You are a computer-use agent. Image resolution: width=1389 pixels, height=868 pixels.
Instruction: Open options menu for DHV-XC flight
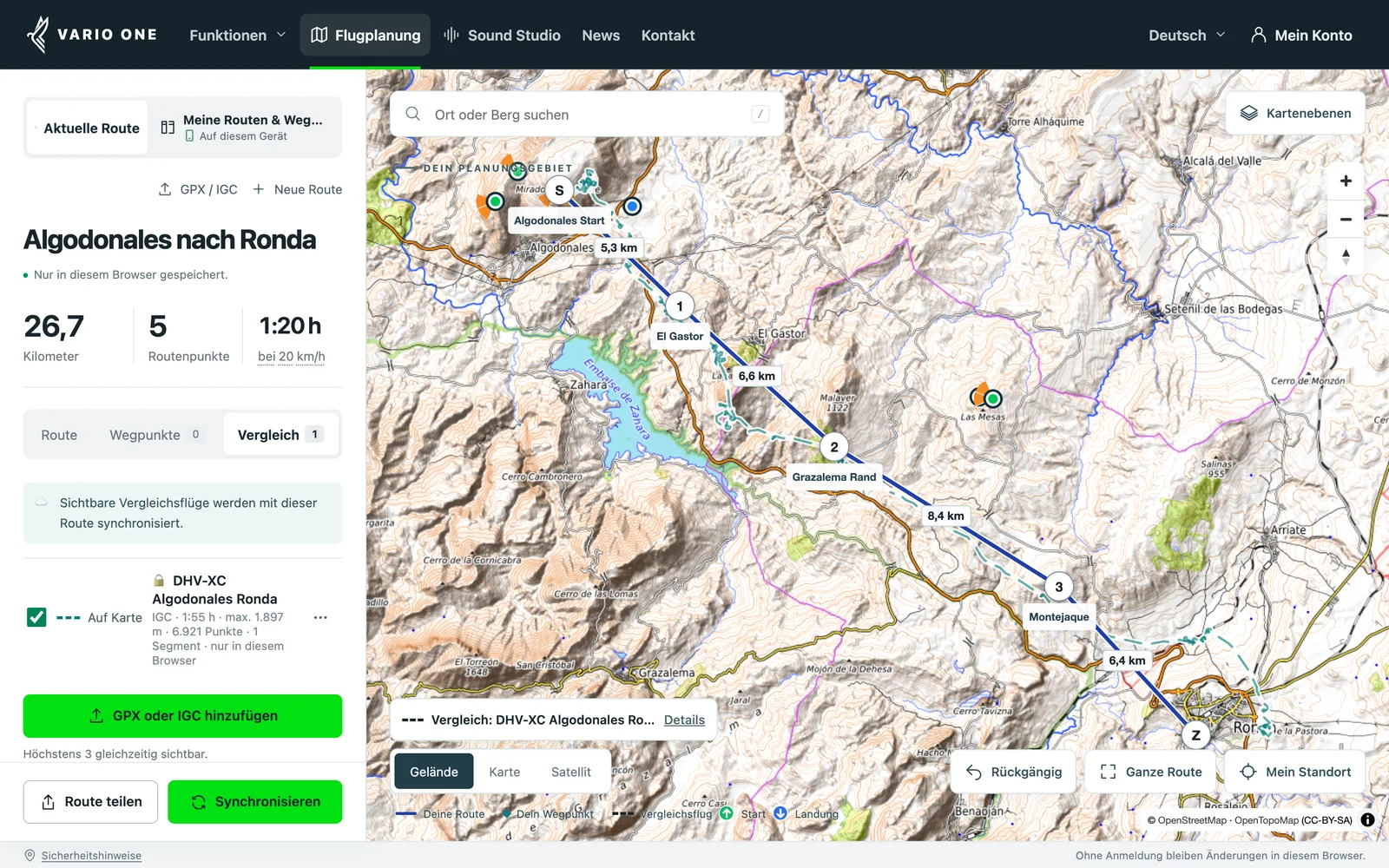tap(320, 617)
